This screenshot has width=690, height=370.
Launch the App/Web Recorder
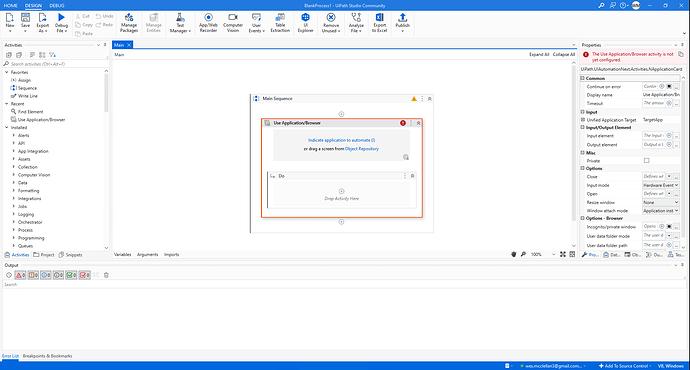point(208,22)
